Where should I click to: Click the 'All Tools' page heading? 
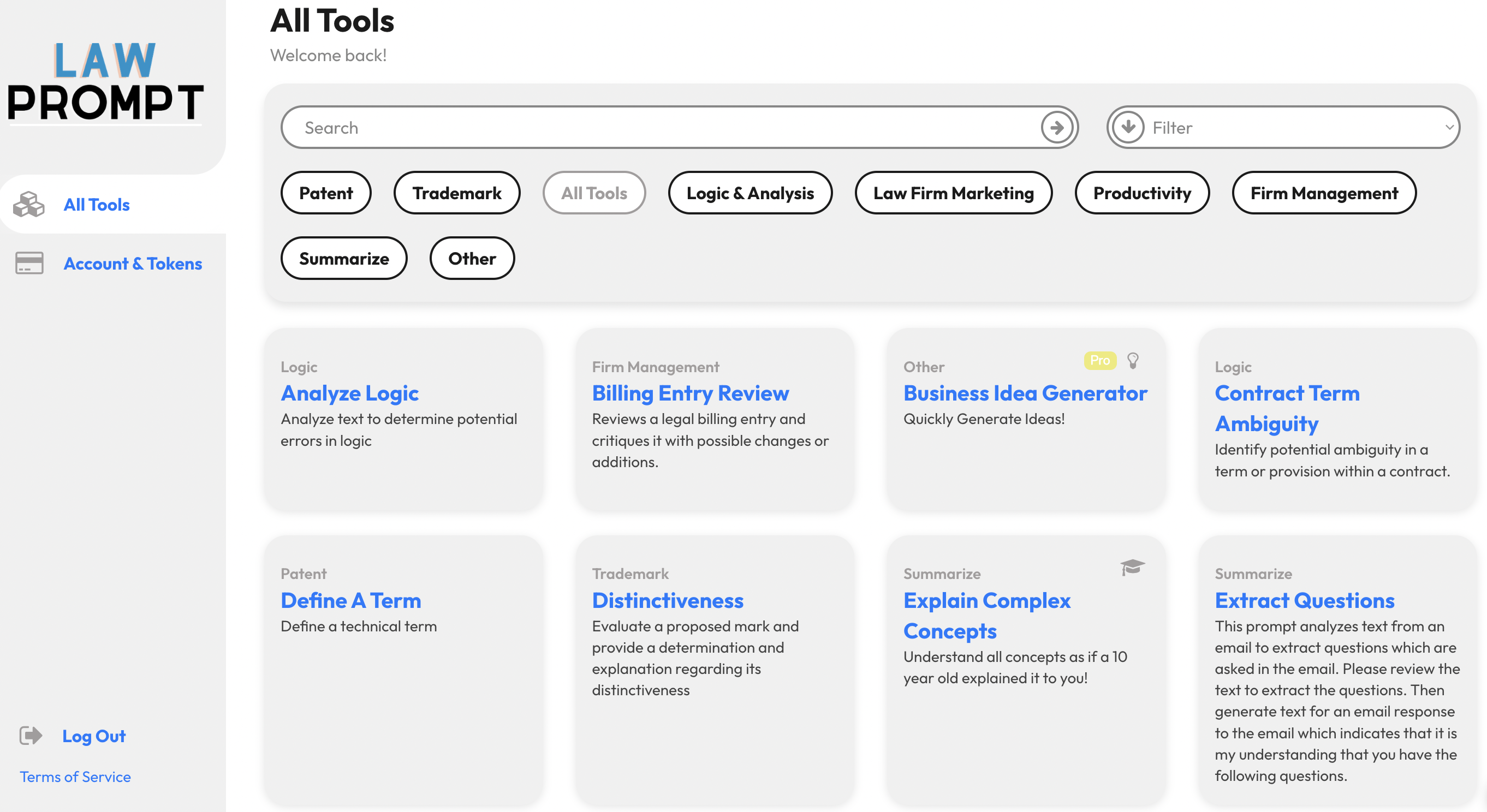click(332, 20)
